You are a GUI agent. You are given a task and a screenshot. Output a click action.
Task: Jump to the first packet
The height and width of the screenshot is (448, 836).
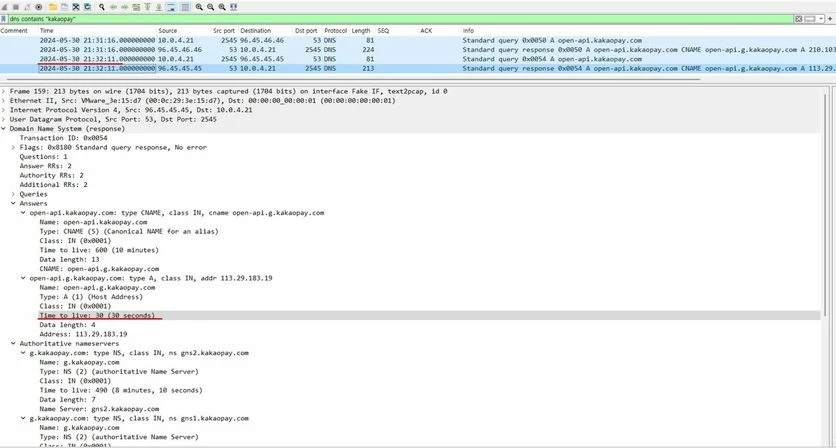(x=147, y=7)
